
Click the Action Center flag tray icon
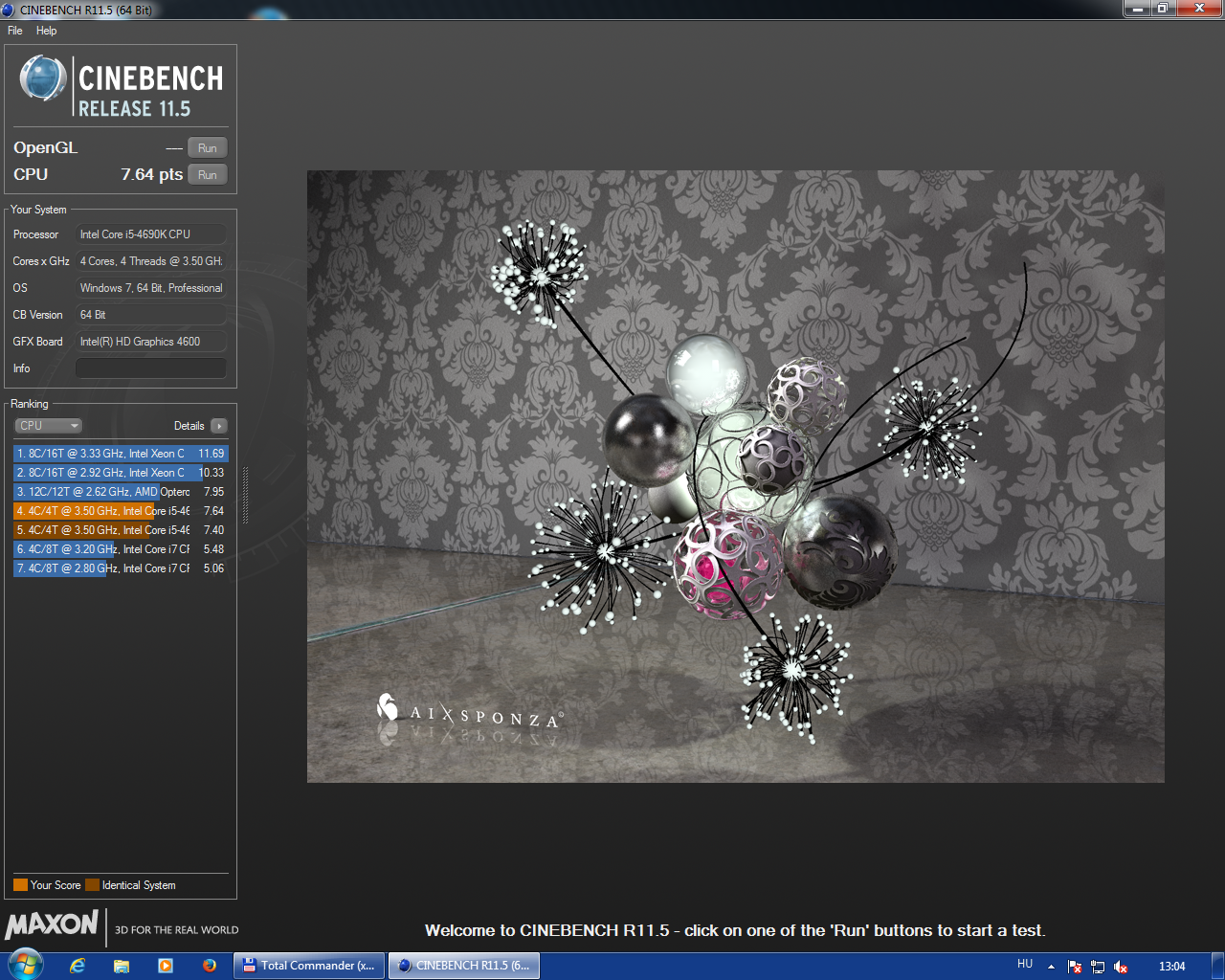tap(1075, 967)
